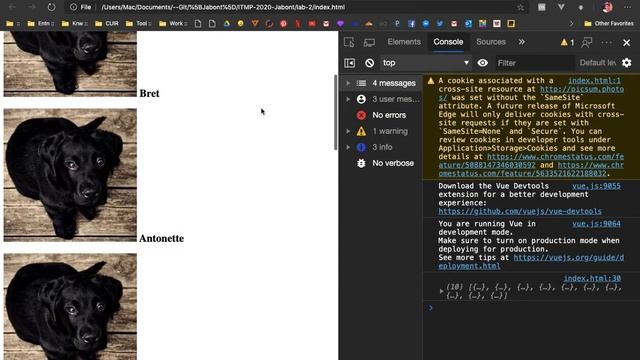This screenshot has width=640, height=360.
Task: Click the page vertical scrollbar
Action: [336, 113]
